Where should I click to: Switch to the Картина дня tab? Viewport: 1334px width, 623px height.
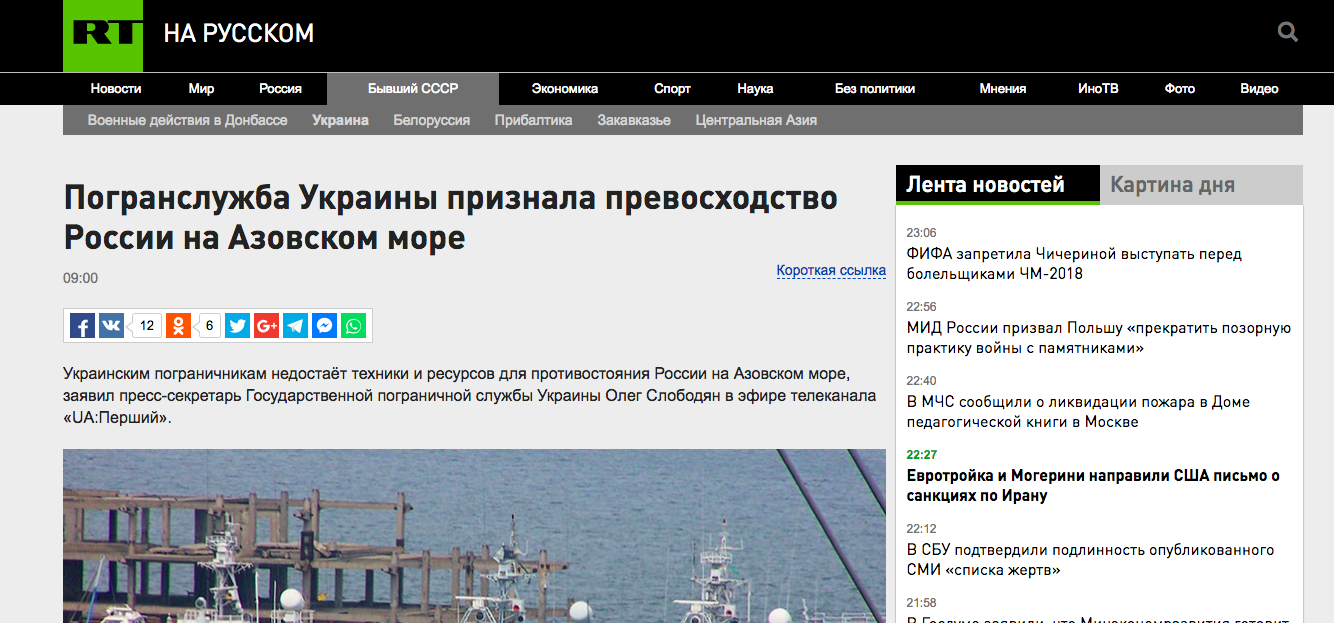[x=1201, y=185]
